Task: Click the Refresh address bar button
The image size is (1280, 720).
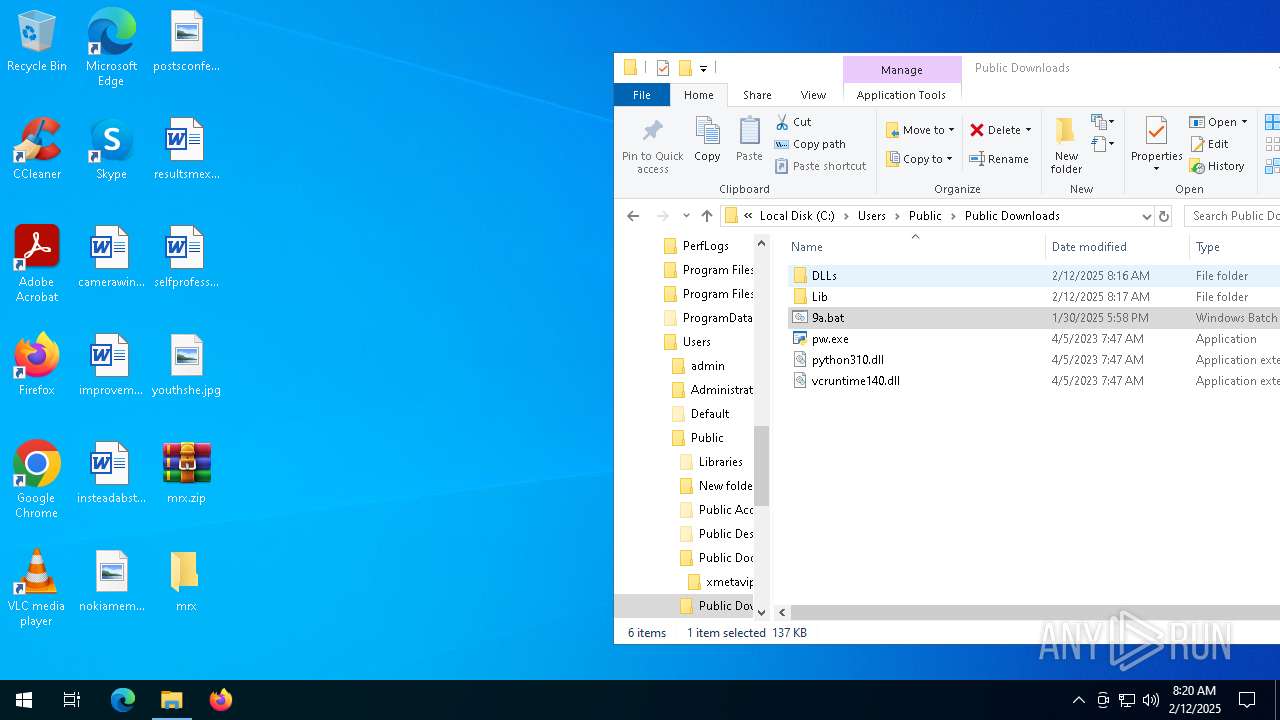Action: (x=1163, y=216)
